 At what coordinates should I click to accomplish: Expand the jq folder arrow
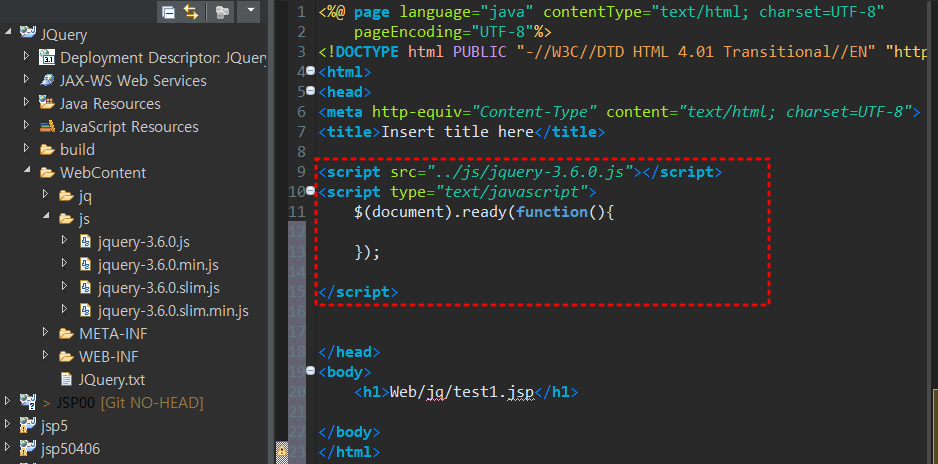(45, 194)
